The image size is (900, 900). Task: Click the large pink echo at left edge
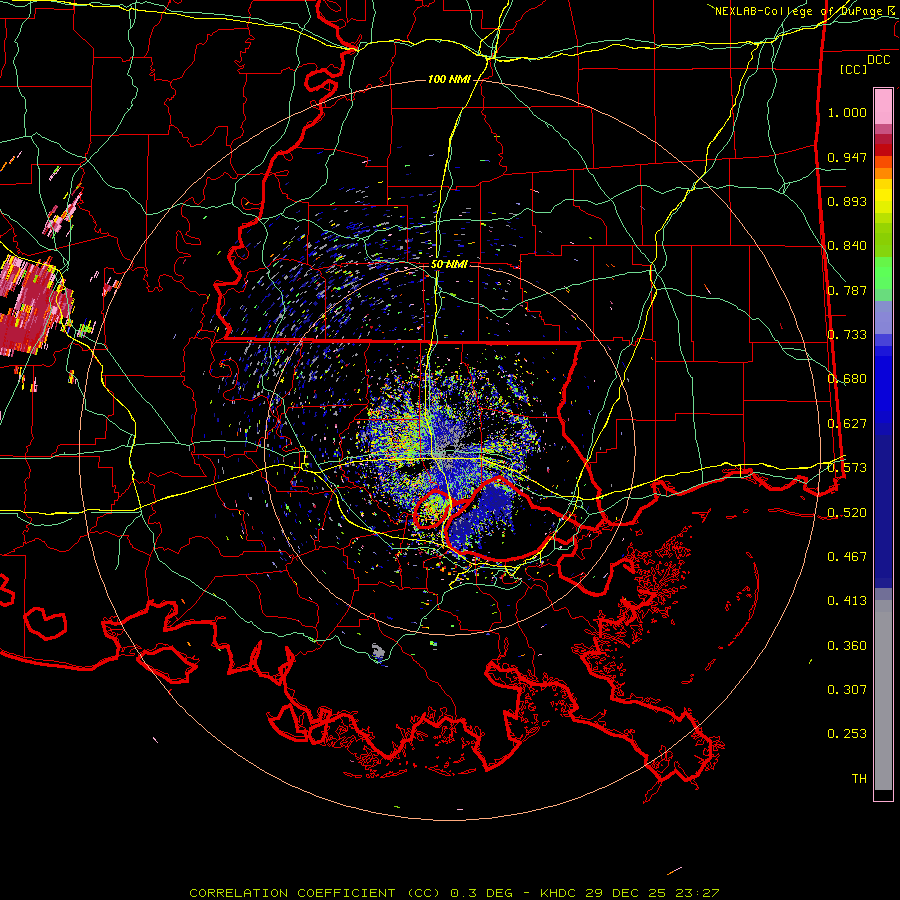pos(32,307)
